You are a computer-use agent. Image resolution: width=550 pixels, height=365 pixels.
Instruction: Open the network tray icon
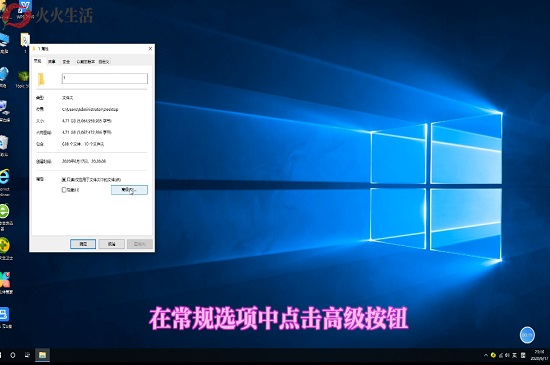point(501,355)
